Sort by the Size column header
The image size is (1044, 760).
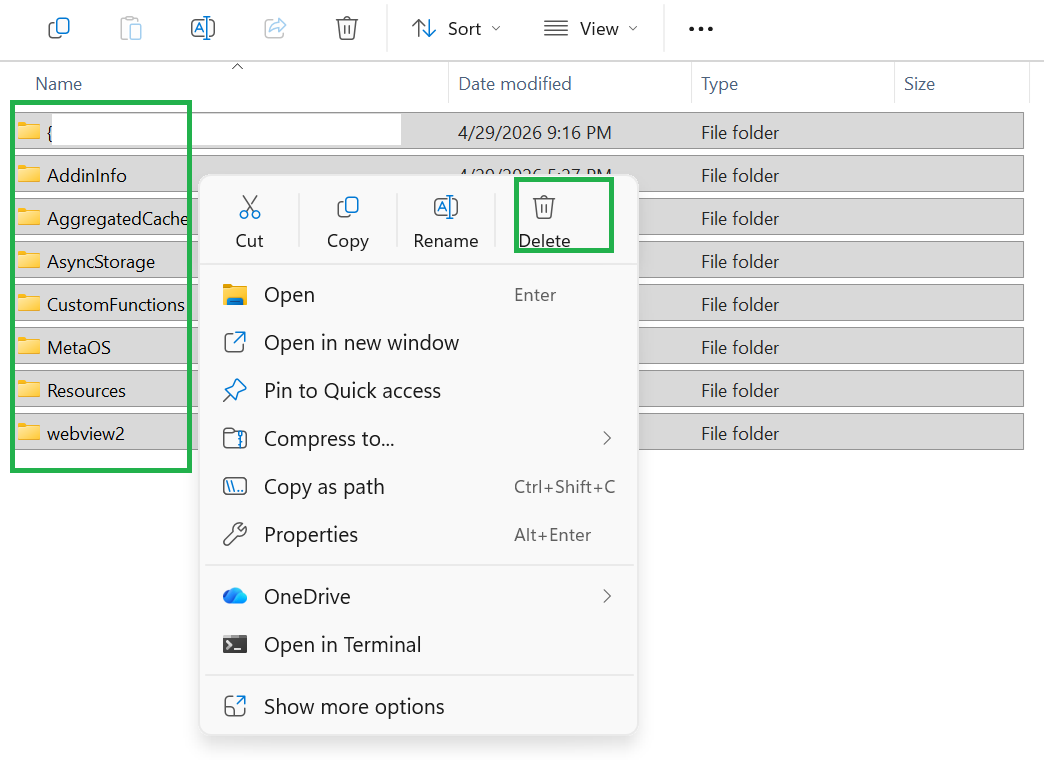click(919, 84)
